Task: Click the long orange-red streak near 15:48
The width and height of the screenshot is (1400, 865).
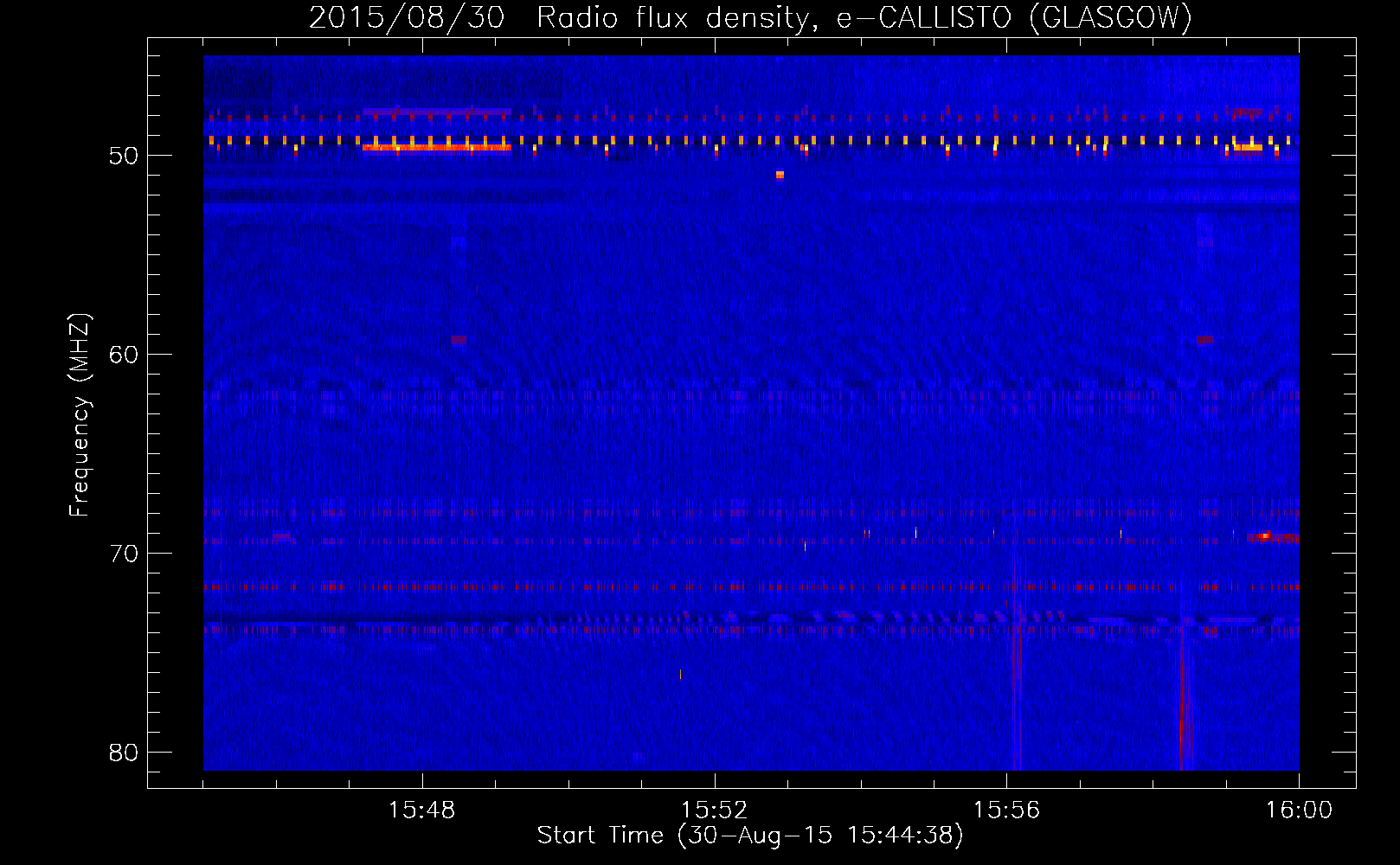Action: coord(437,148)
